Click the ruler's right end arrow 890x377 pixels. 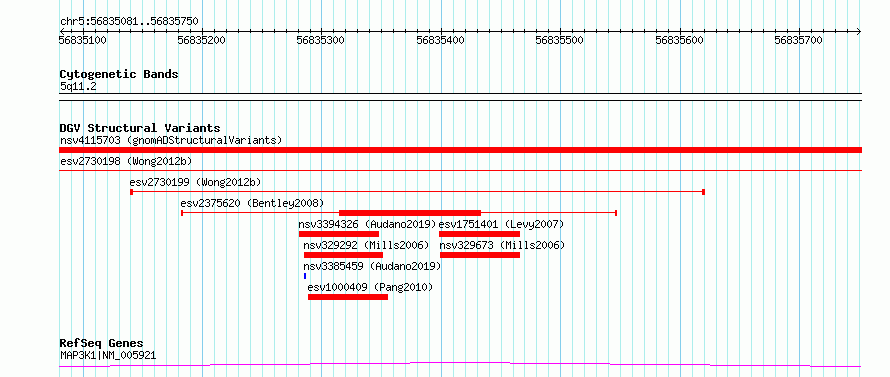coord(858,31)
